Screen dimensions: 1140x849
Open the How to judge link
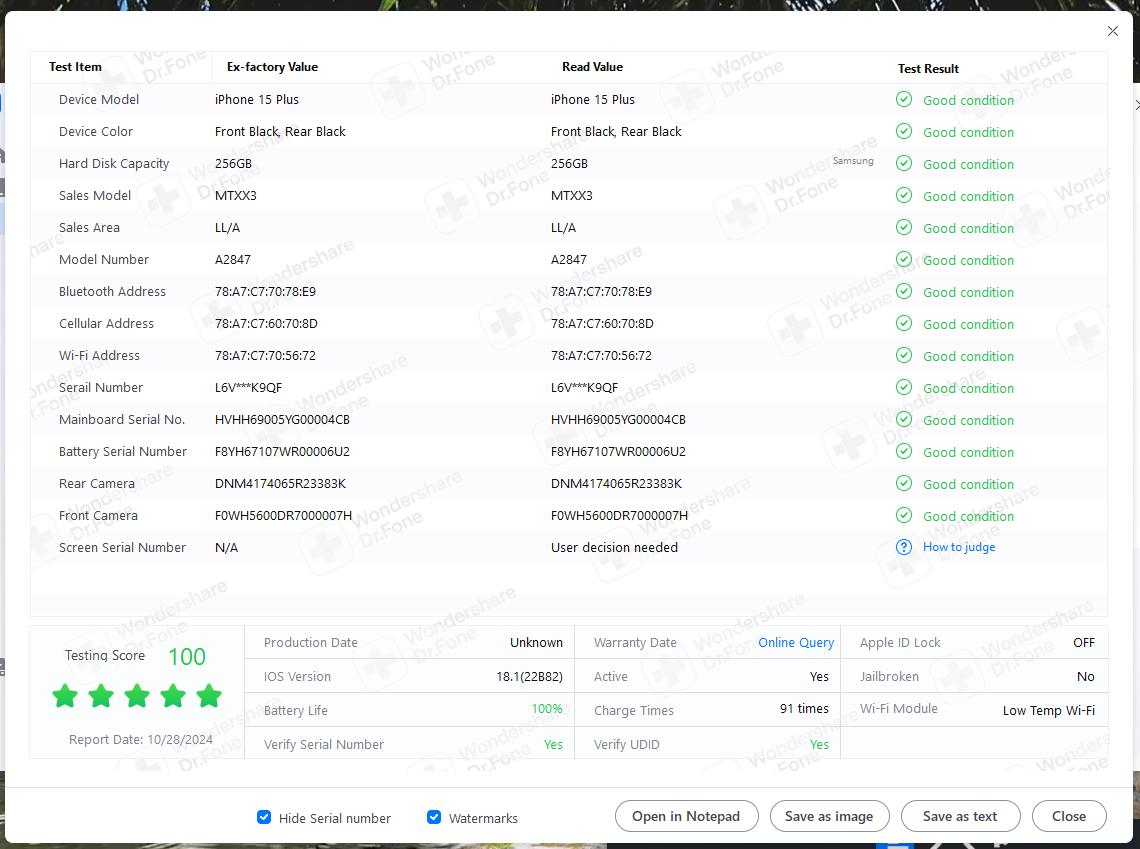pos(958,547)
